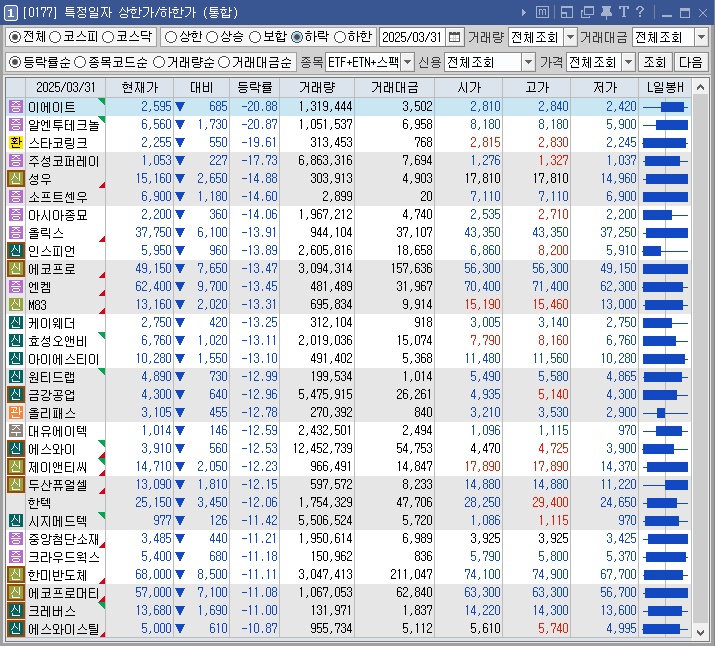Open the 거래대금 전체조회 dropdown
This screenshot has width=715, height=646.
tap(701, 37)
